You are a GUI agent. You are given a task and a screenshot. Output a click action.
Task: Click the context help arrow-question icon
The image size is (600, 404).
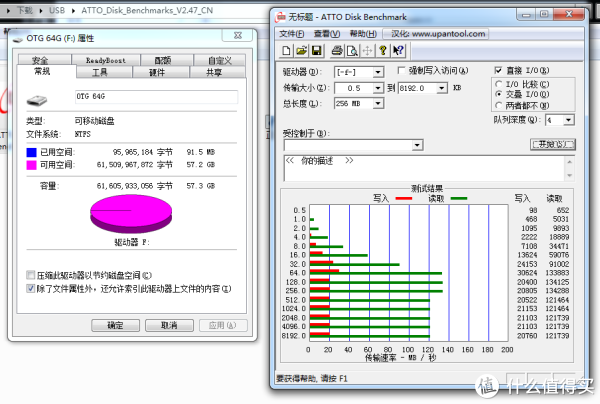pyautogui.click(x=398, y=50)
